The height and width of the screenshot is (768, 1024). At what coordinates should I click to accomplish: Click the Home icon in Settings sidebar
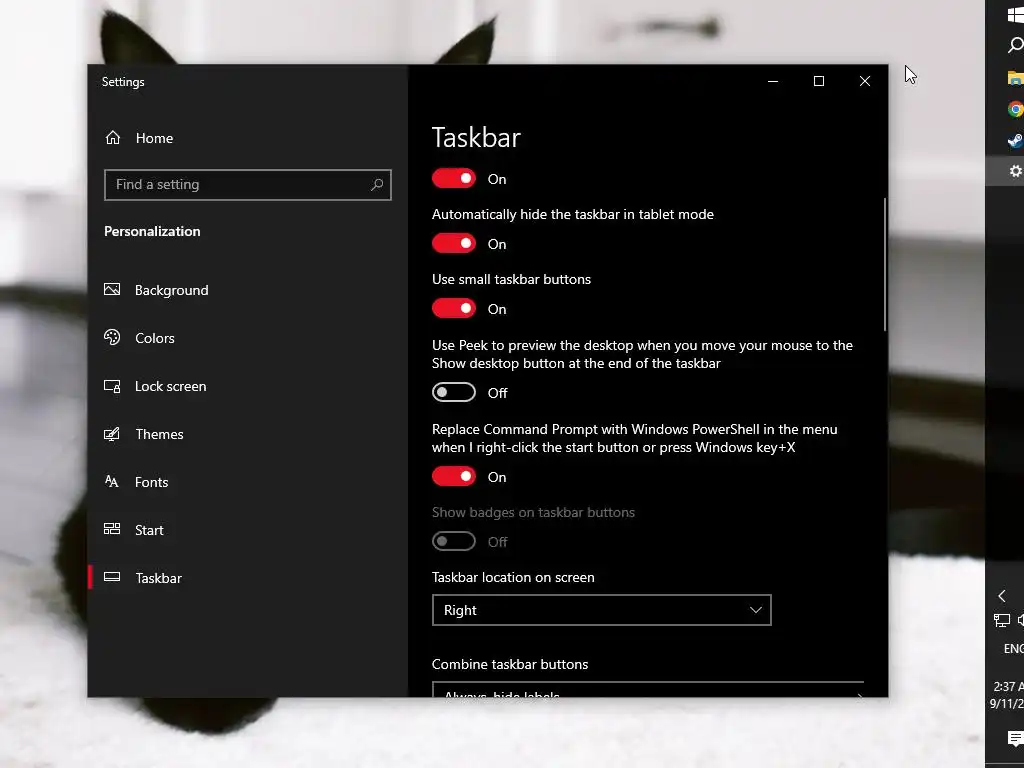tap(113, 138)
